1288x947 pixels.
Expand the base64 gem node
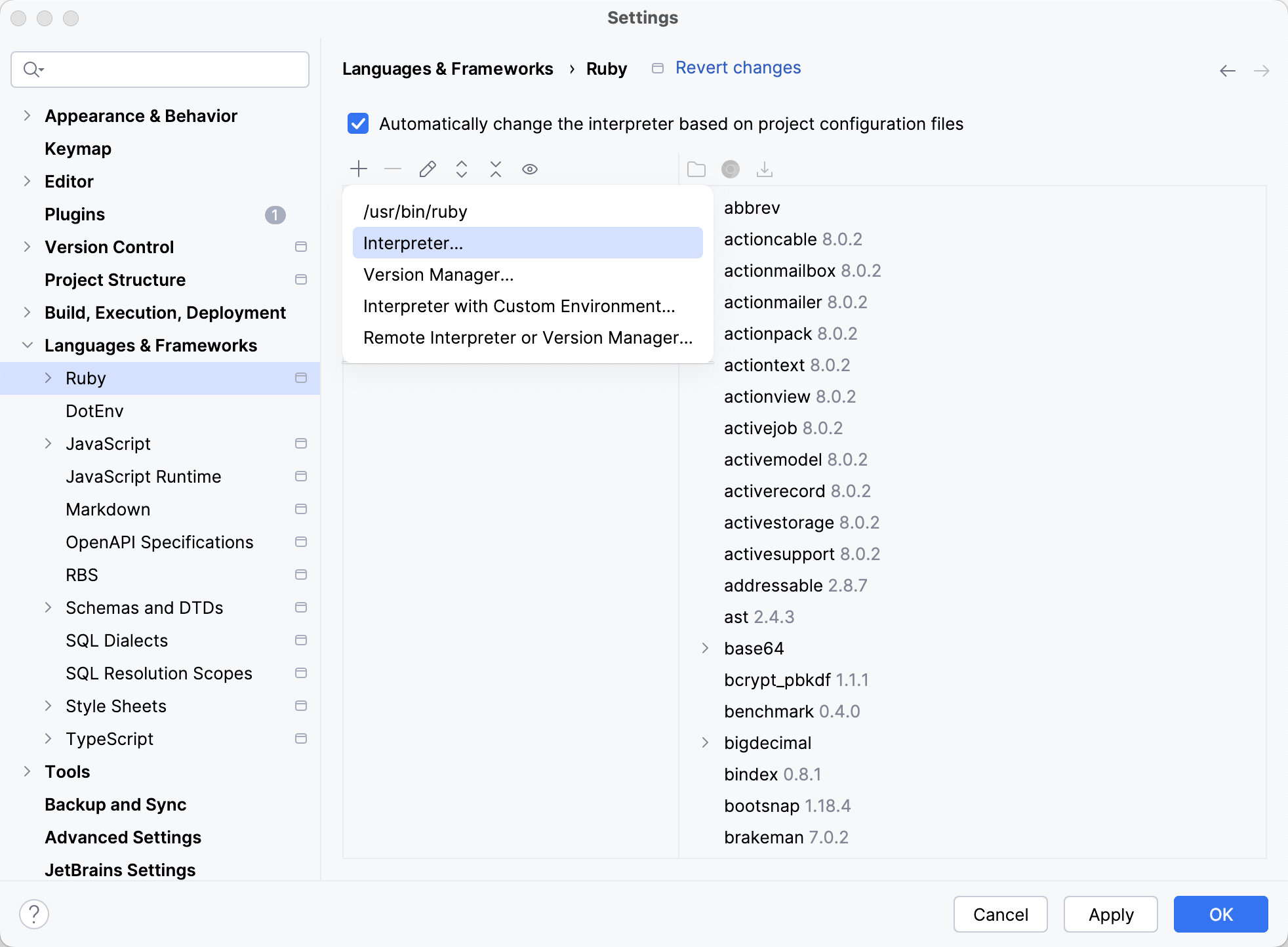pyautogui.click(x=705, y=648)
